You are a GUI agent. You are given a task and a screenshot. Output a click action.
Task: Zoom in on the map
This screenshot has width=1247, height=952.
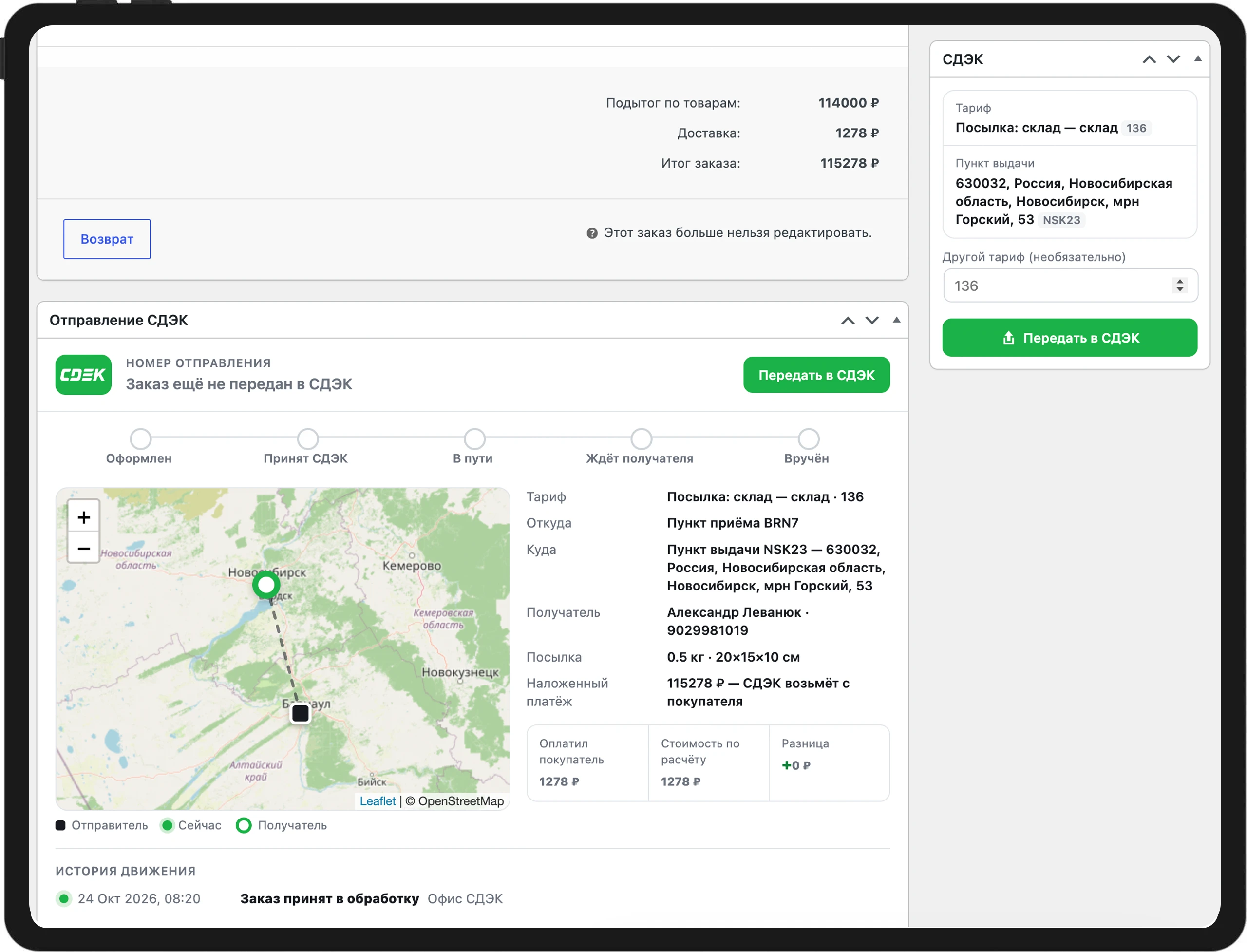point(84,516)
